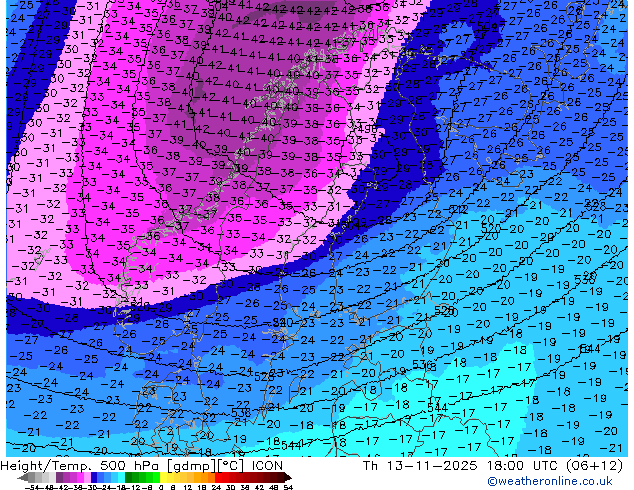Screen dimensions: 634x490
Task: Click the 'Height/Temp. 500 hPa' map title
Action: pyautogui.click(x=81, y=465)
